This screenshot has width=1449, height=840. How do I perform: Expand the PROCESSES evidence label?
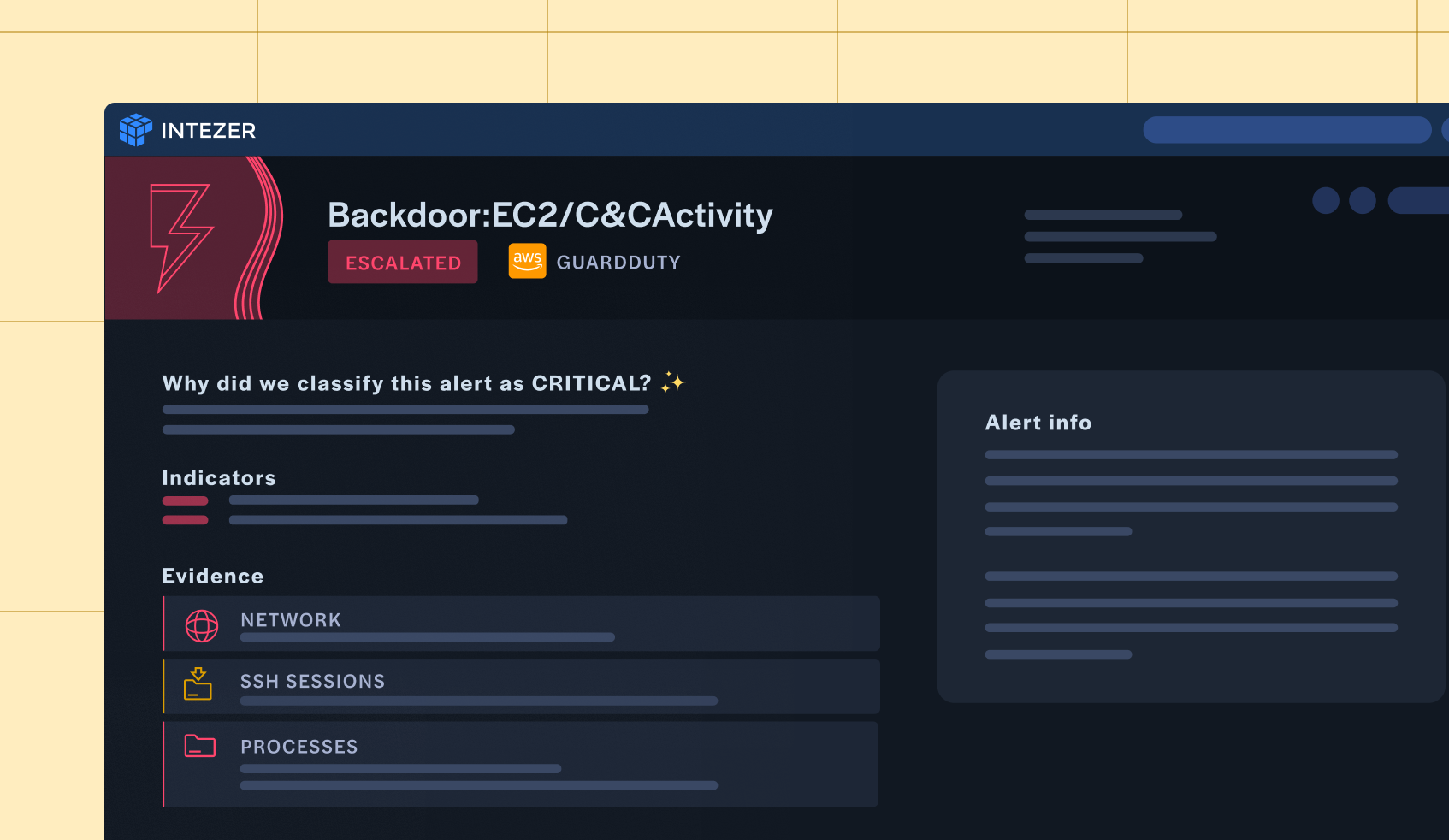pos(299,747)
